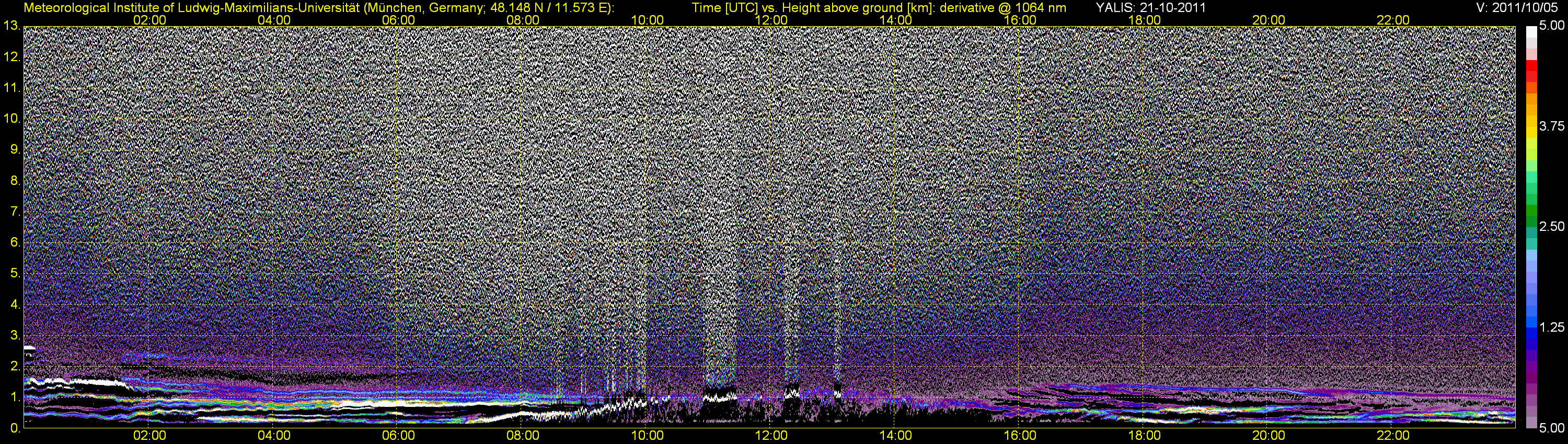The height and width of the screenshot is (444, 1568).
Task: Click the 4 km height axis label
Action: click(x=16, y=304)
